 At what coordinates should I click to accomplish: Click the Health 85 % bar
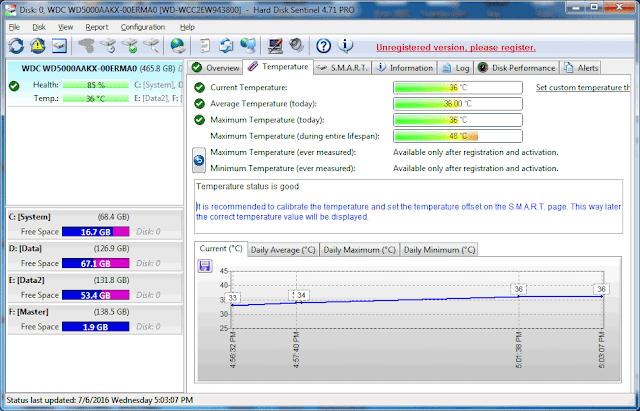96,85
